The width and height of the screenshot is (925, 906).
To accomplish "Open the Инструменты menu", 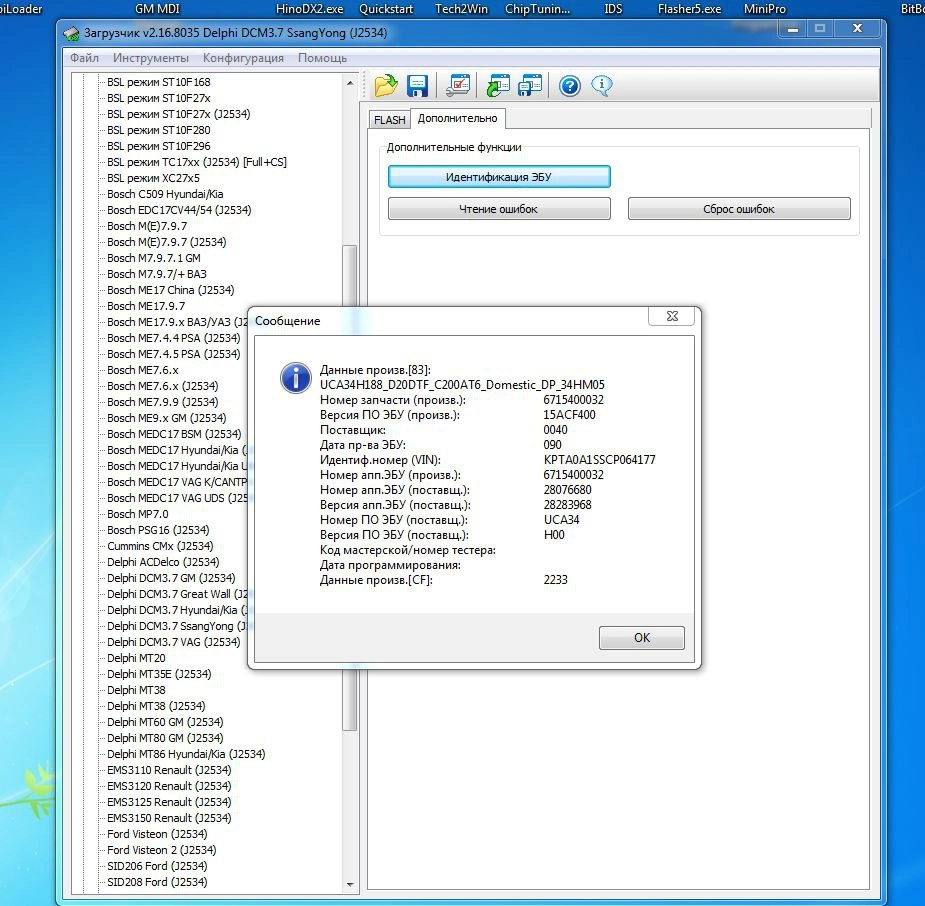I will click(x=151, y=58).
